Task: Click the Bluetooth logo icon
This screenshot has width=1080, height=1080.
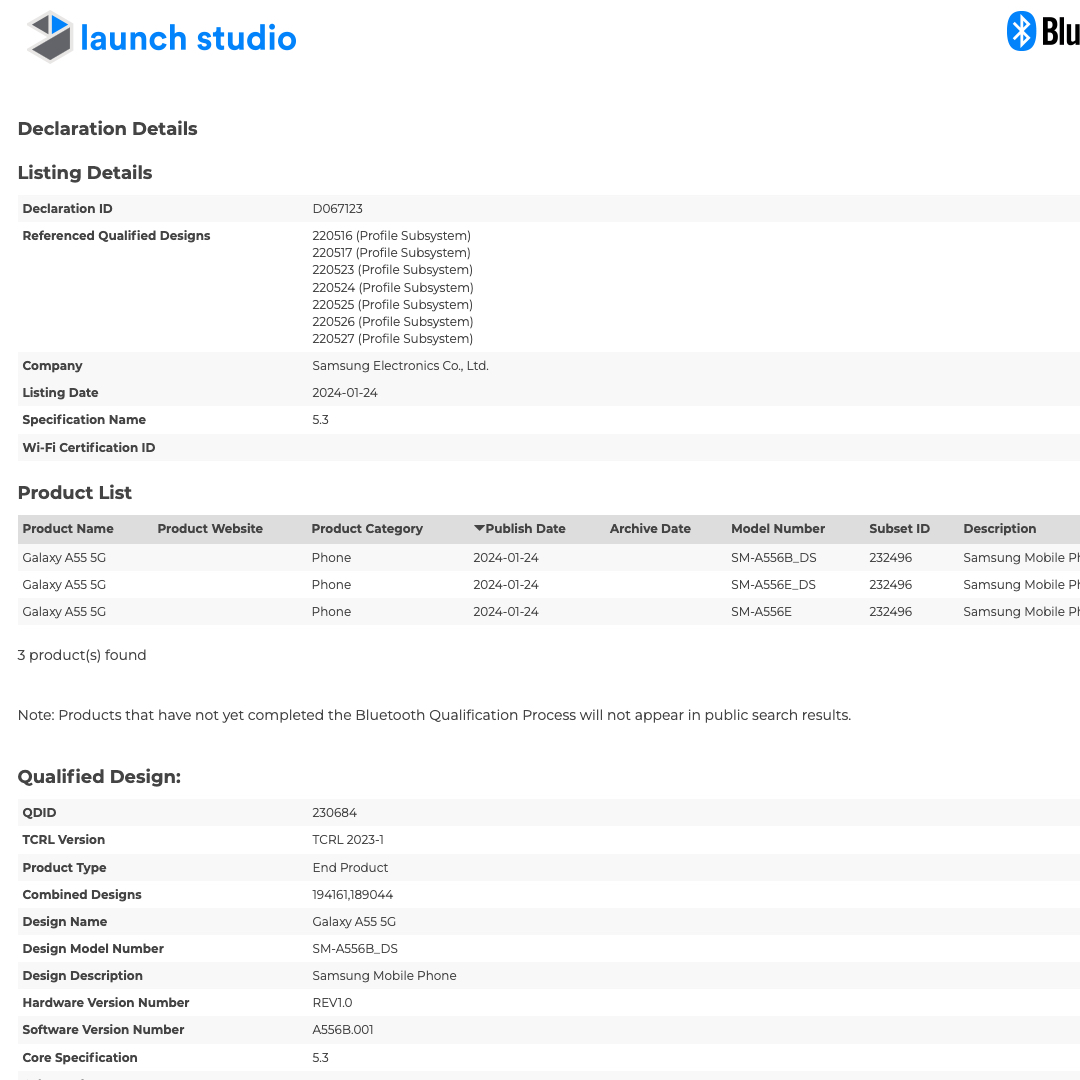Action: [1021, 31]
